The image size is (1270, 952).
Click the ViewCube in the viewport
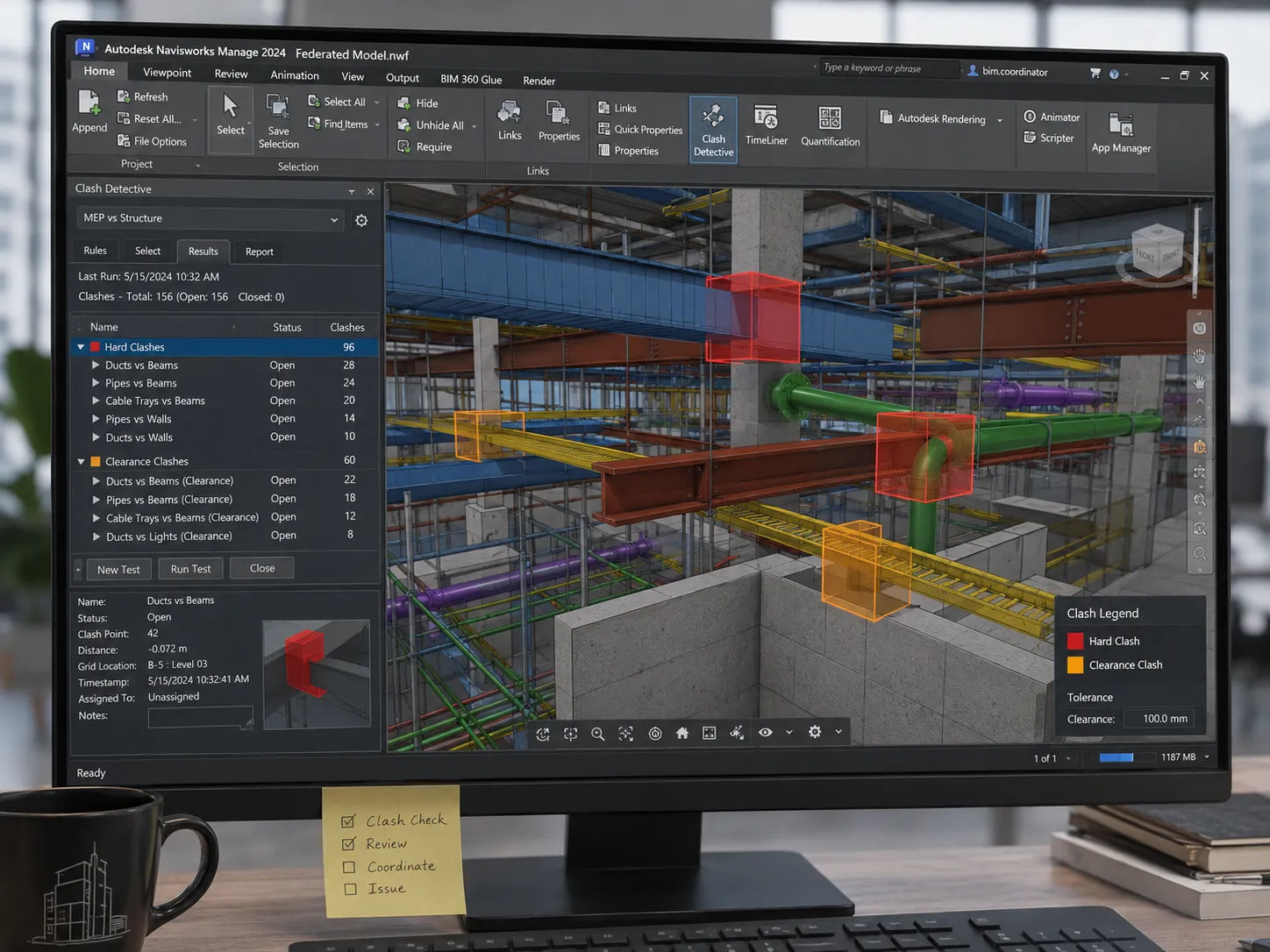click(1158, 252)
